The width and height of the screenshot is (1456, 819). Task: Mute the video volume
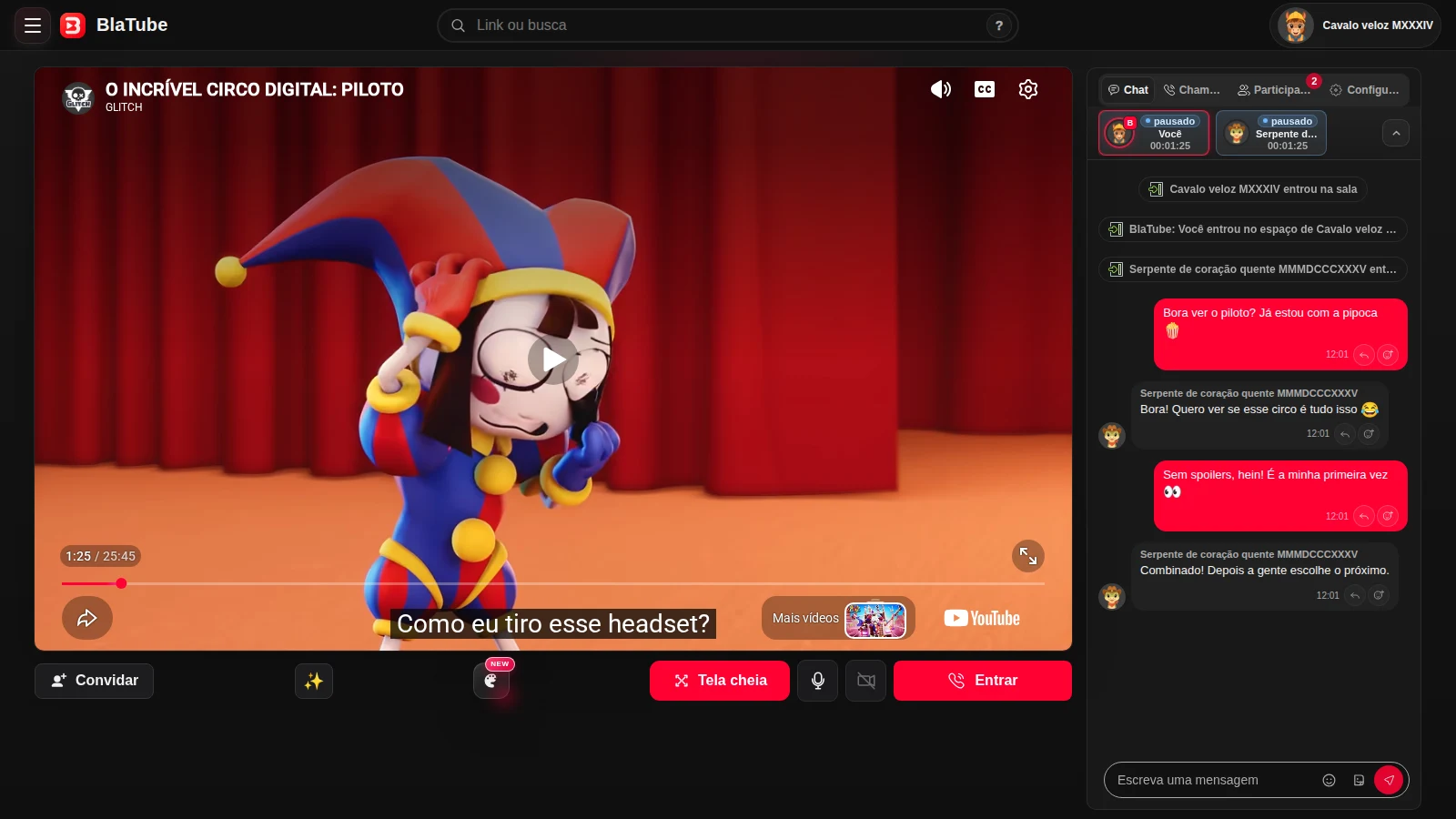(x=941, y=89)
